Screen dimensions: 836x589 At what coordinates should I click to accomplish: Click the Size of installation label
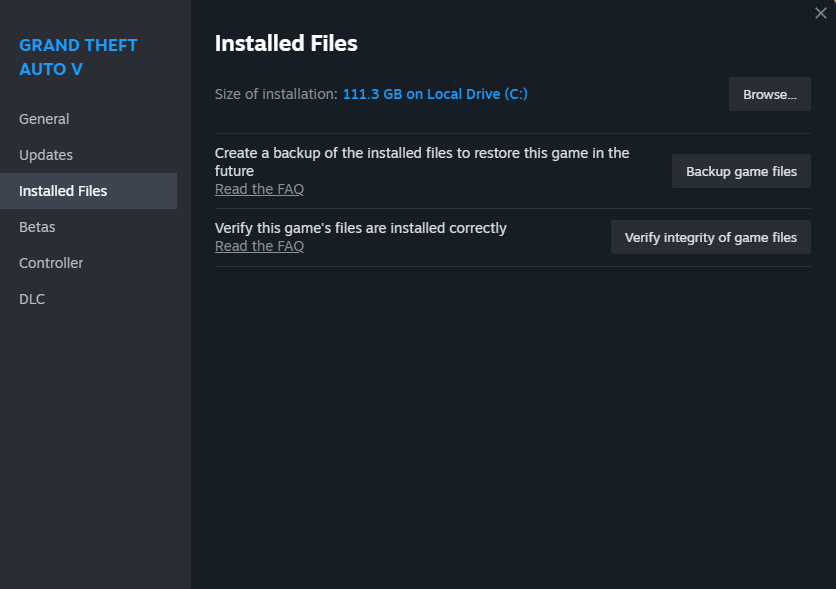point(276,94)
